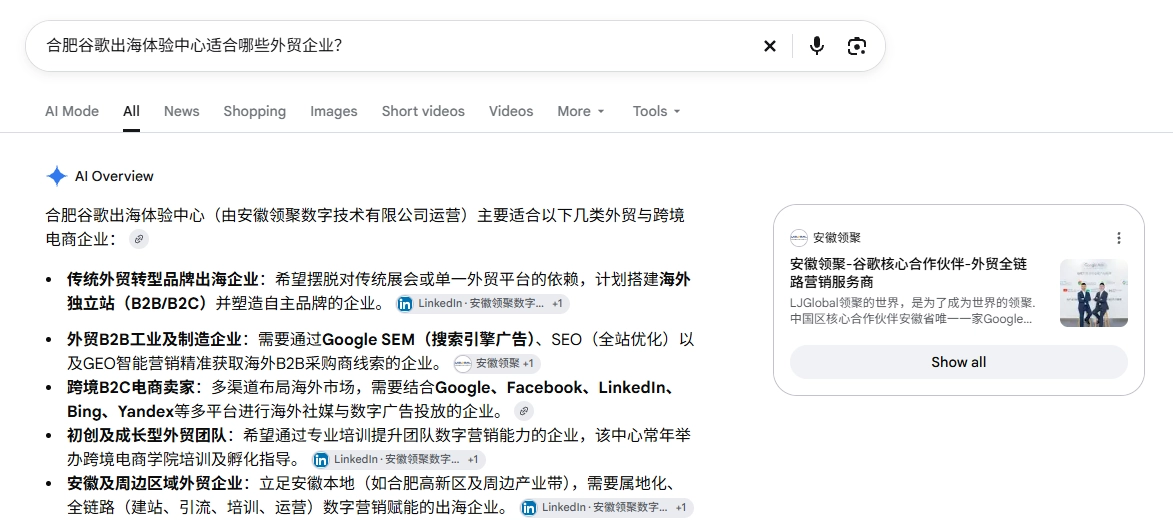Go to the Shopping tab
Viewport: 1173px width, 524px height.
254,112
